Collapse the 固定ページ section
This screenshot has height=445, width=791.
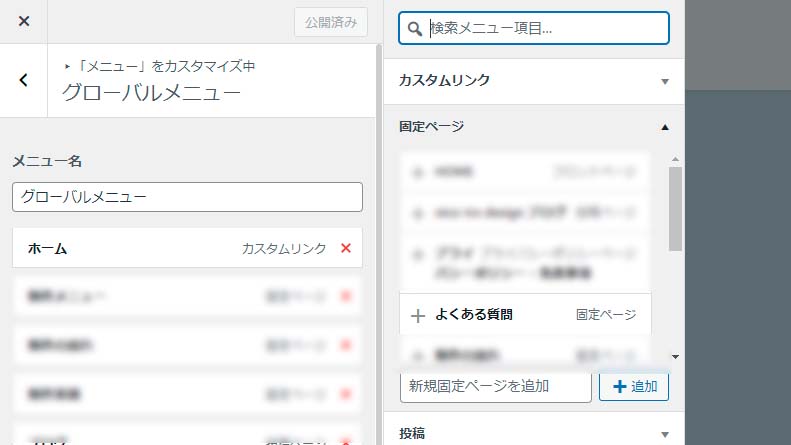(664, 127)
